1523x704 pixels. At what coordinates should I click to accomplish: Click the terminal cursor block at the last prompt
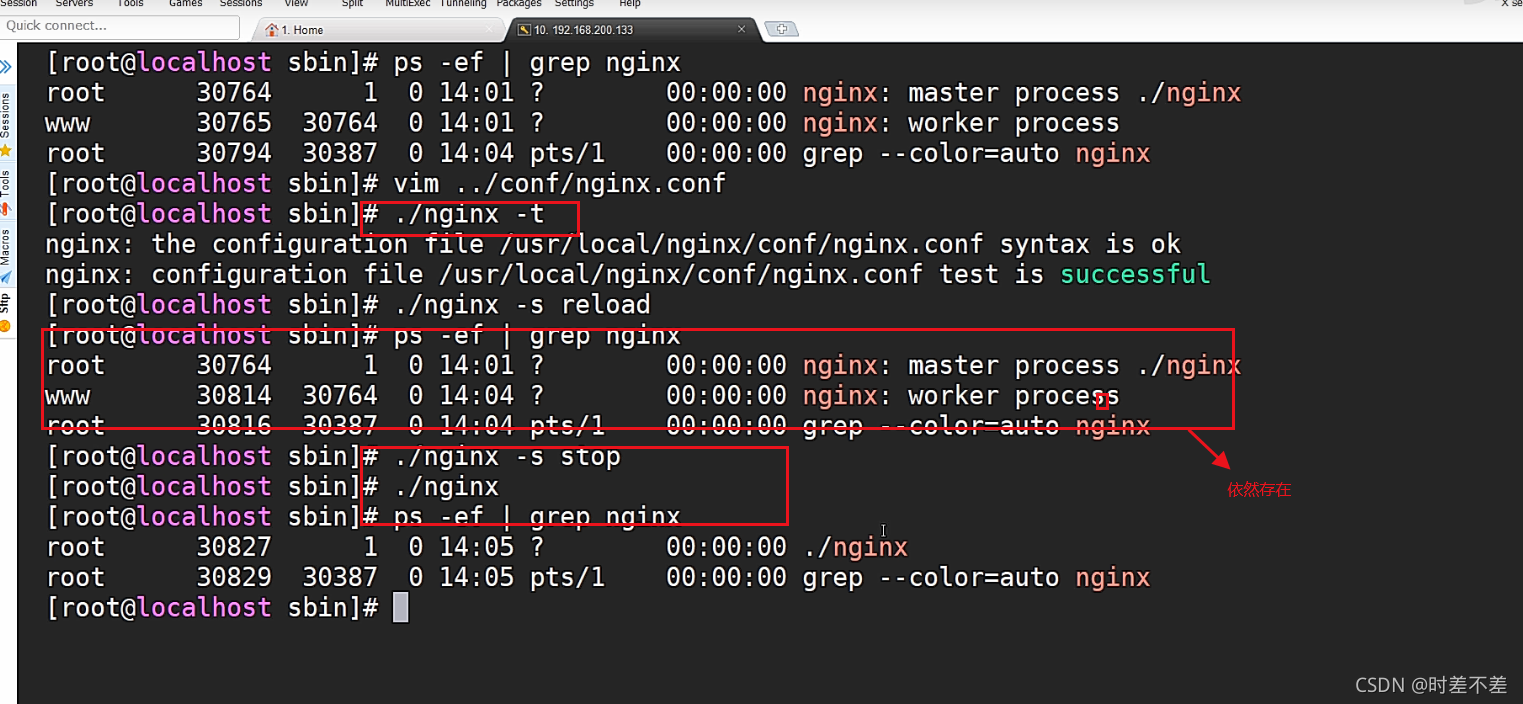[x=401, y=607]
